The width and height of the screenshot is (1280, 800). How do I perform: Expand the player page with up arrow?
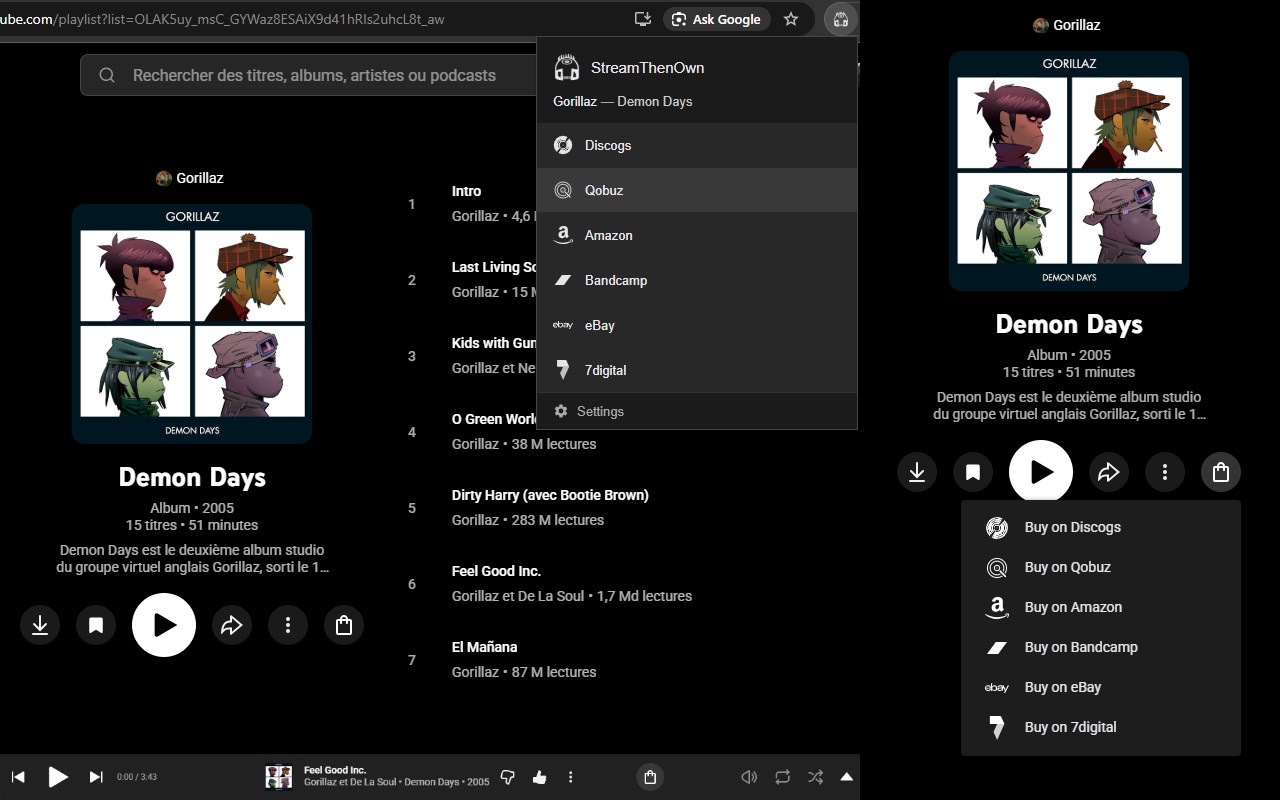click(847, 777)
